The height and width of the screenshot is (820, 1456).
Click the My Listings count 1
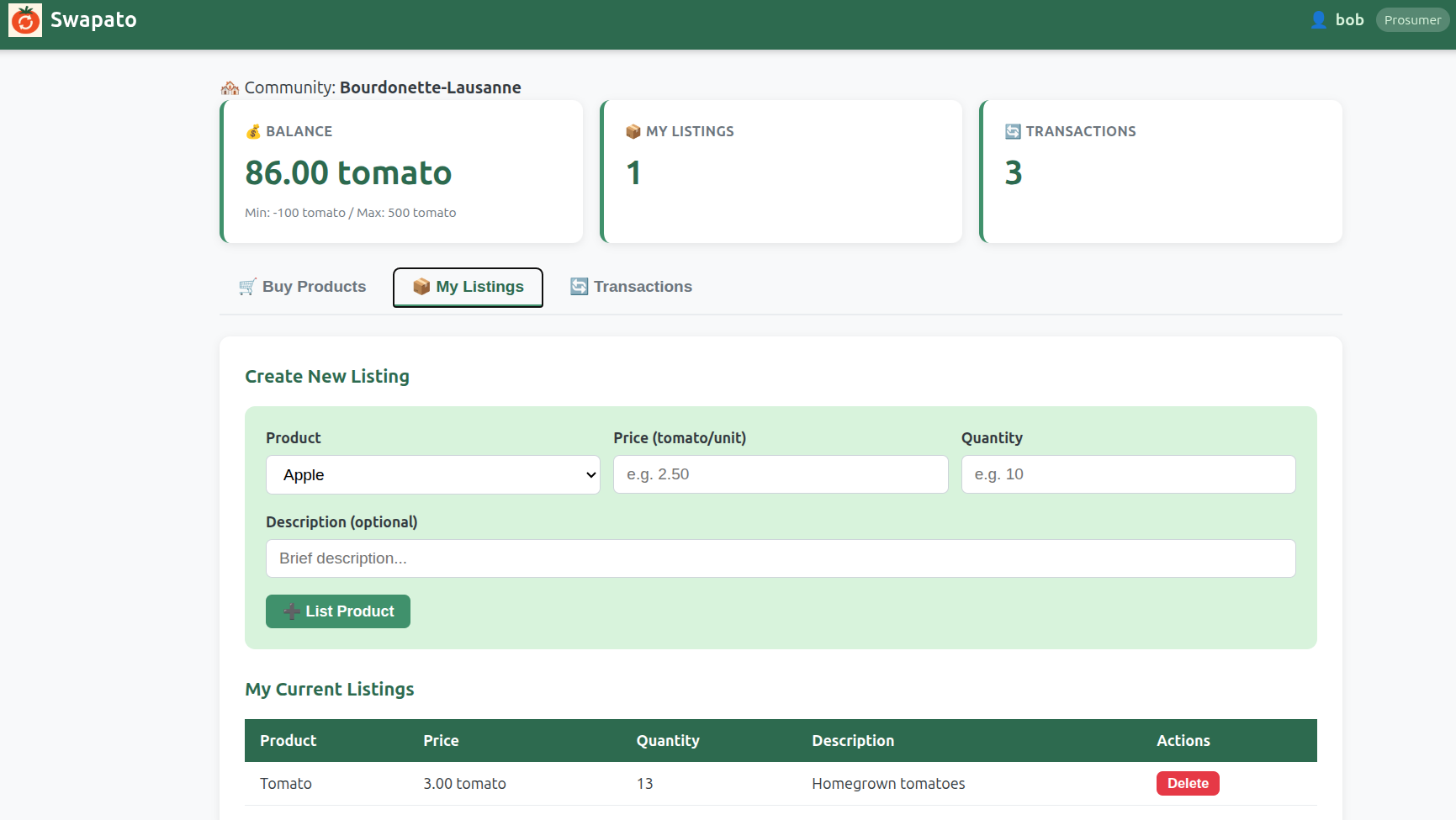[633, 173]
